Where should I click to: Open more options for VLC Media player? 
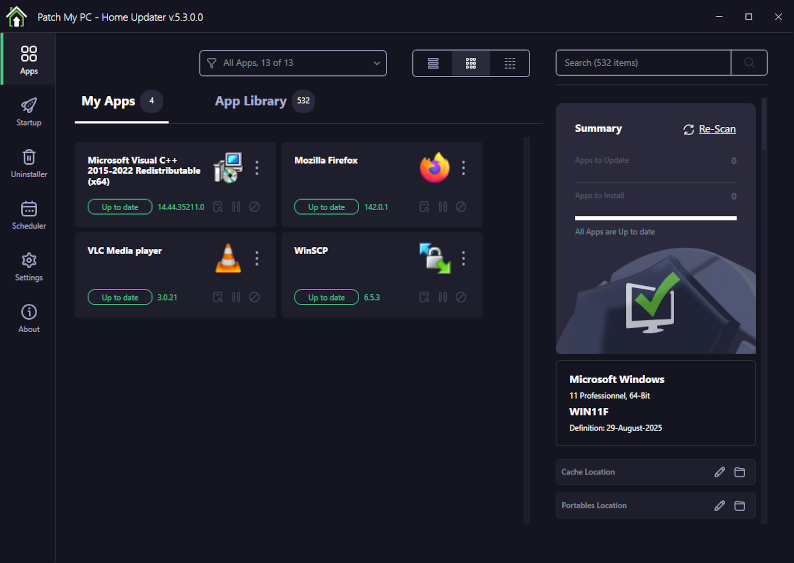(x=257, y=258)
